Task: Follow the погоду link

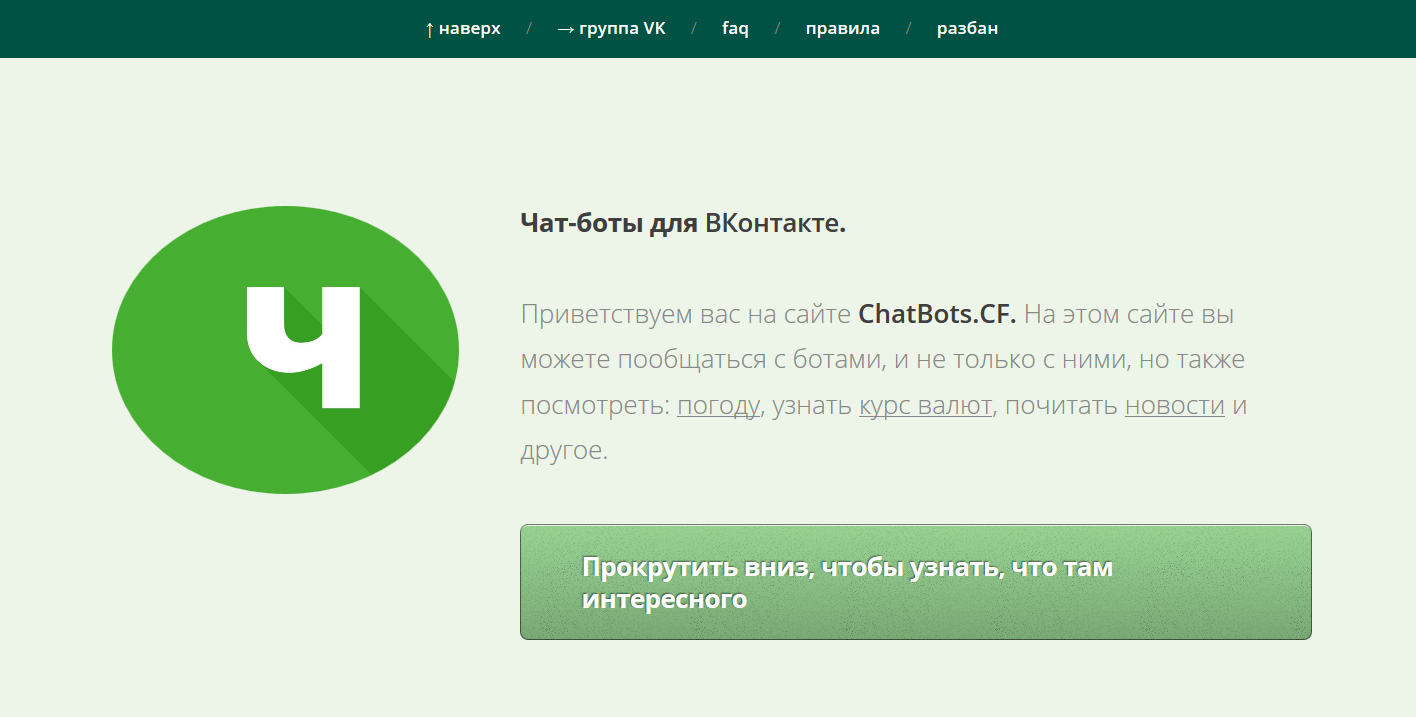Action: tap(718, 406)
